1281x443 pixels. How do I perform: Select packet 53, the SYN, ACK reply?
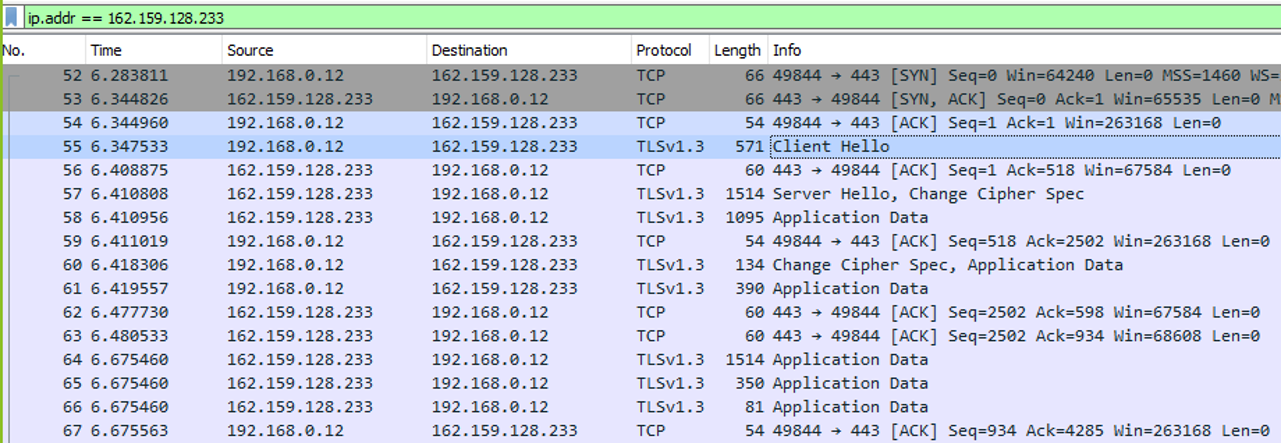point(640,99)
